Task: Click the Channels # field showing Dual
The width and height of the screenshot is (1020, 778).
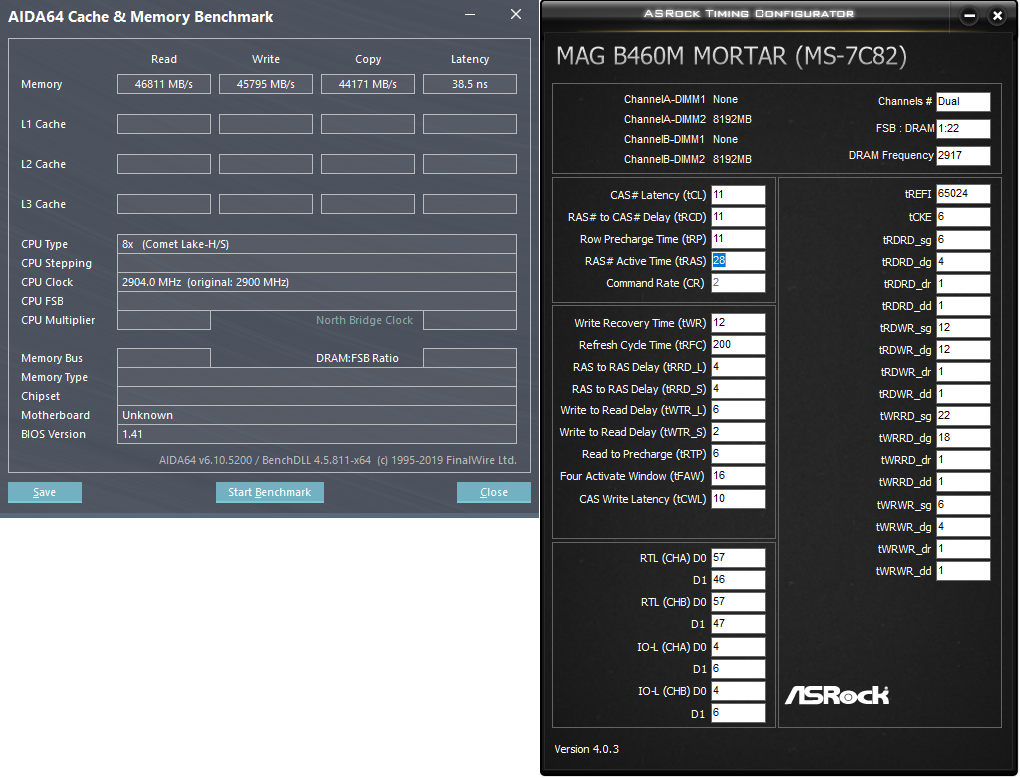Action: (x=963, y=101)
